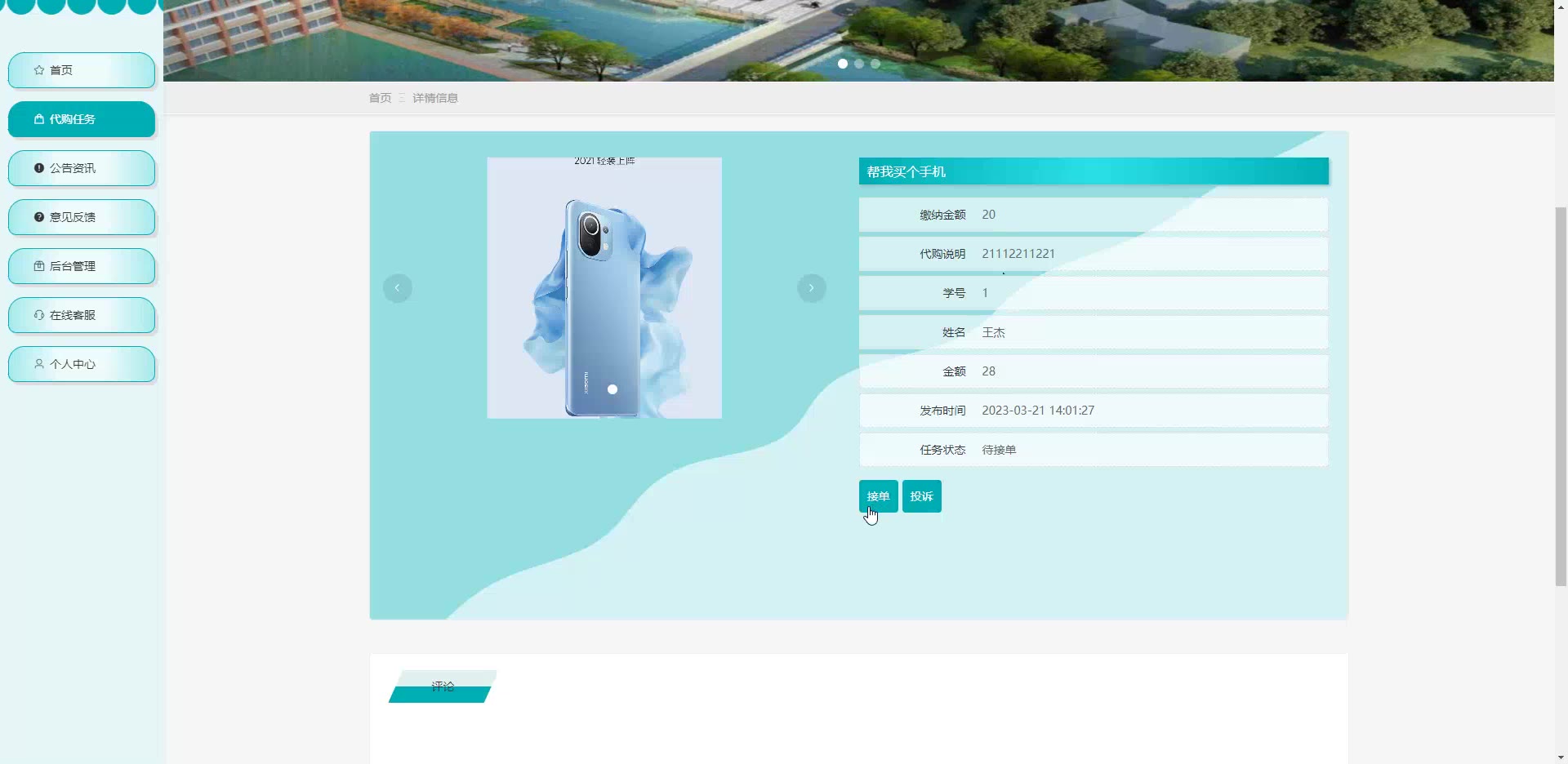The height and width of the screenshot is (764, 1568).
Task: Follow the 首页 breadcrumb link
Action: (x=380, y=98)
